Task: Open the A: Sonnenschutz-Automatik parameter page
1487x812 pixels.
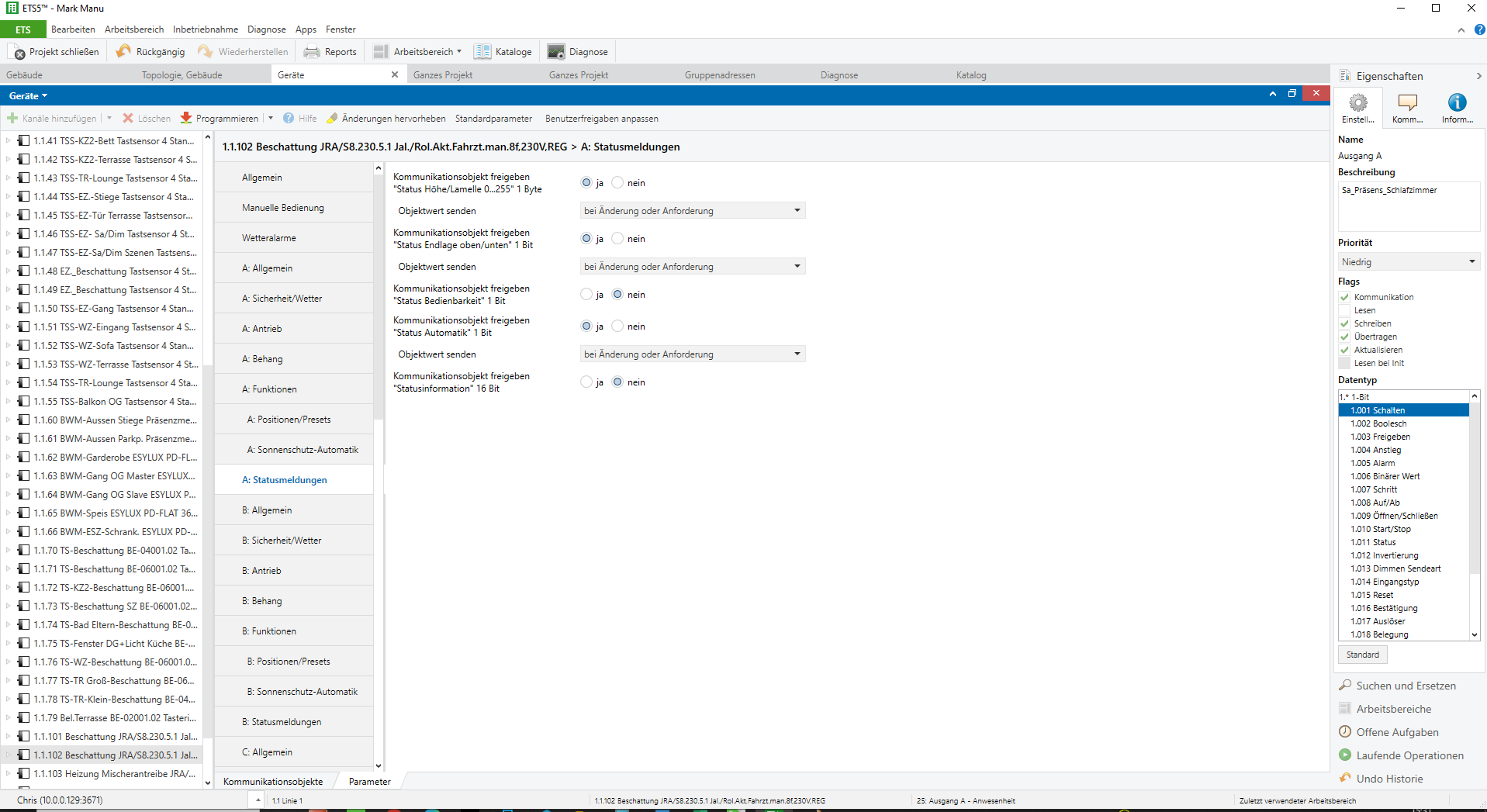Action: [x=302, y=450]
